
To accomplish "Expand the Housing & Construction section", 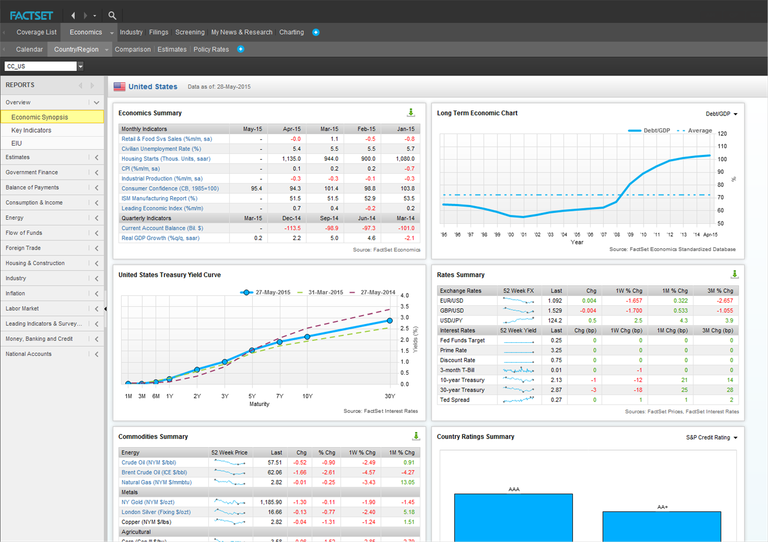I will [96, 263].
